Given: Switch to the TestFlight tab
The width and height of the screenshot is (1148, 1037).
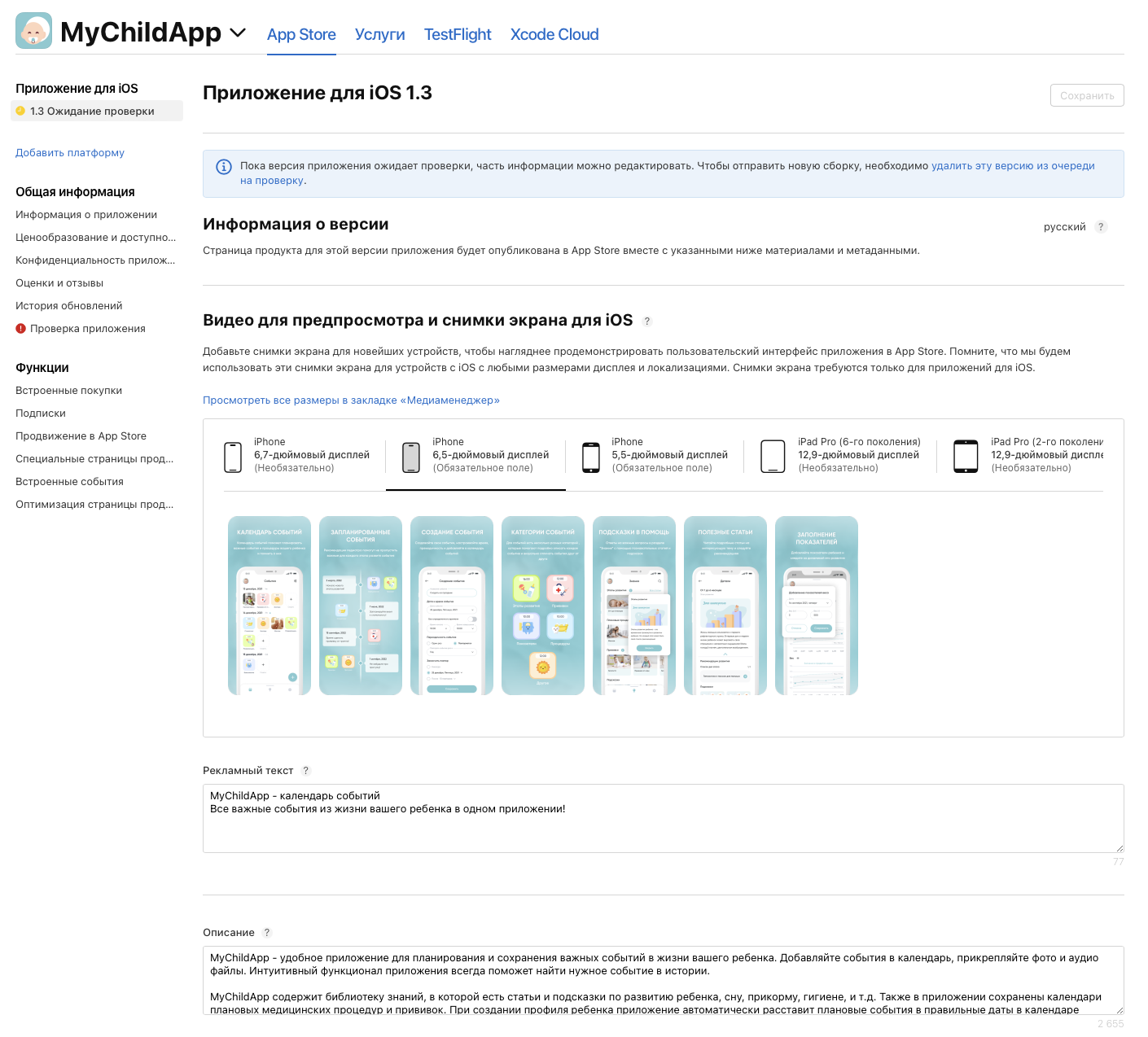Looking at the screenshot, I should pyautogui.click(x=458, y=34).
